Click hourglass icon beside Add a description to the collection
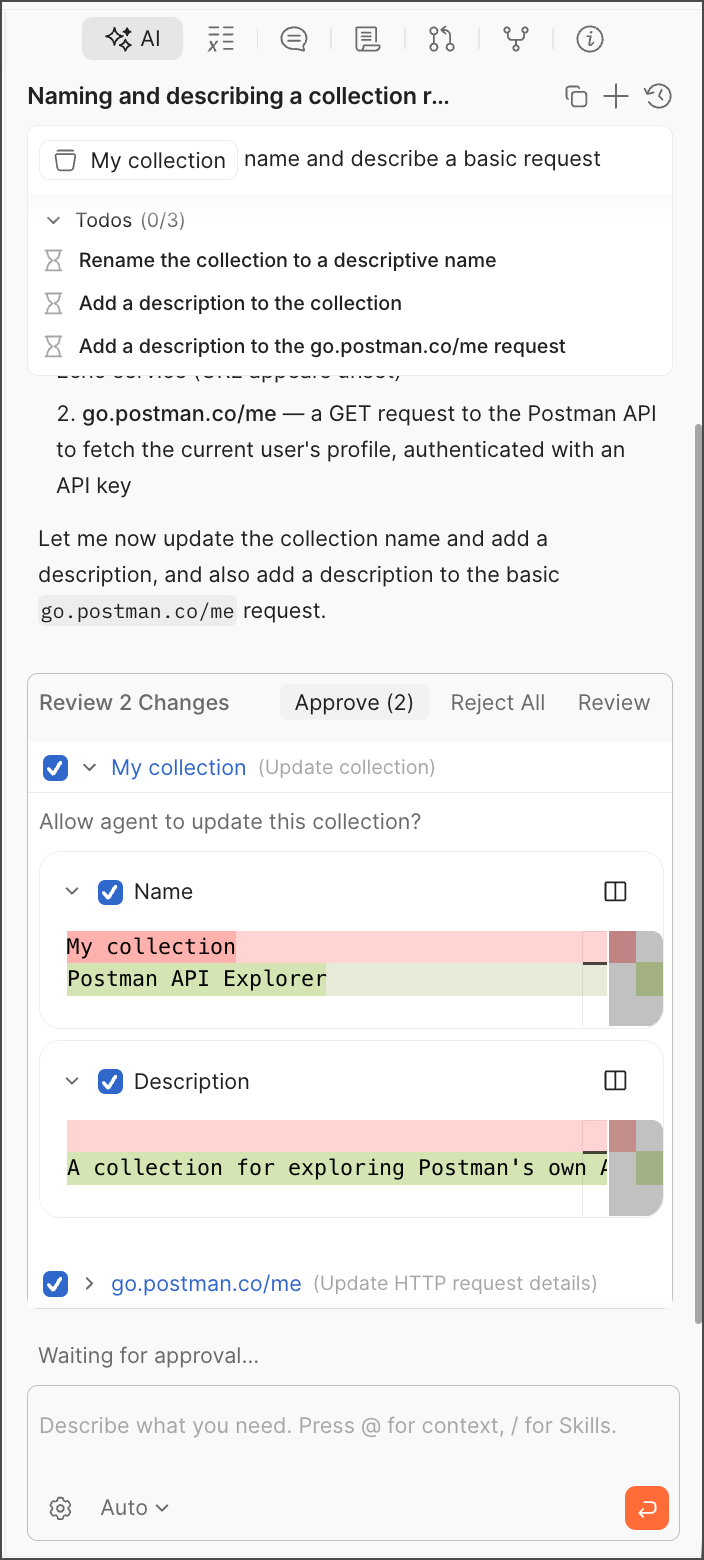704x1560 pixels. [x=54, y=304]
